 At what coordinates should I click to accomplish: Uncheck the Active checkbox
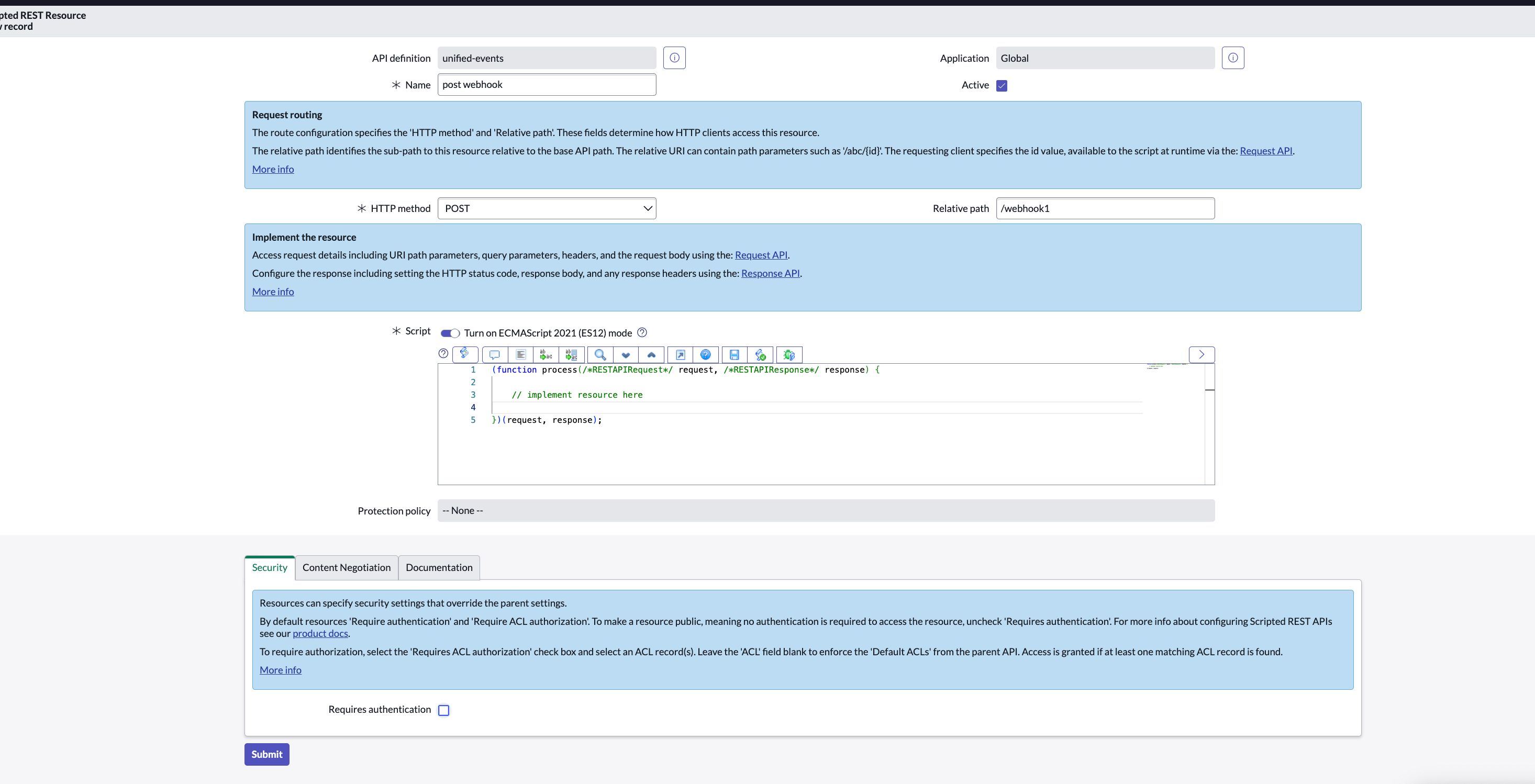1002,85
